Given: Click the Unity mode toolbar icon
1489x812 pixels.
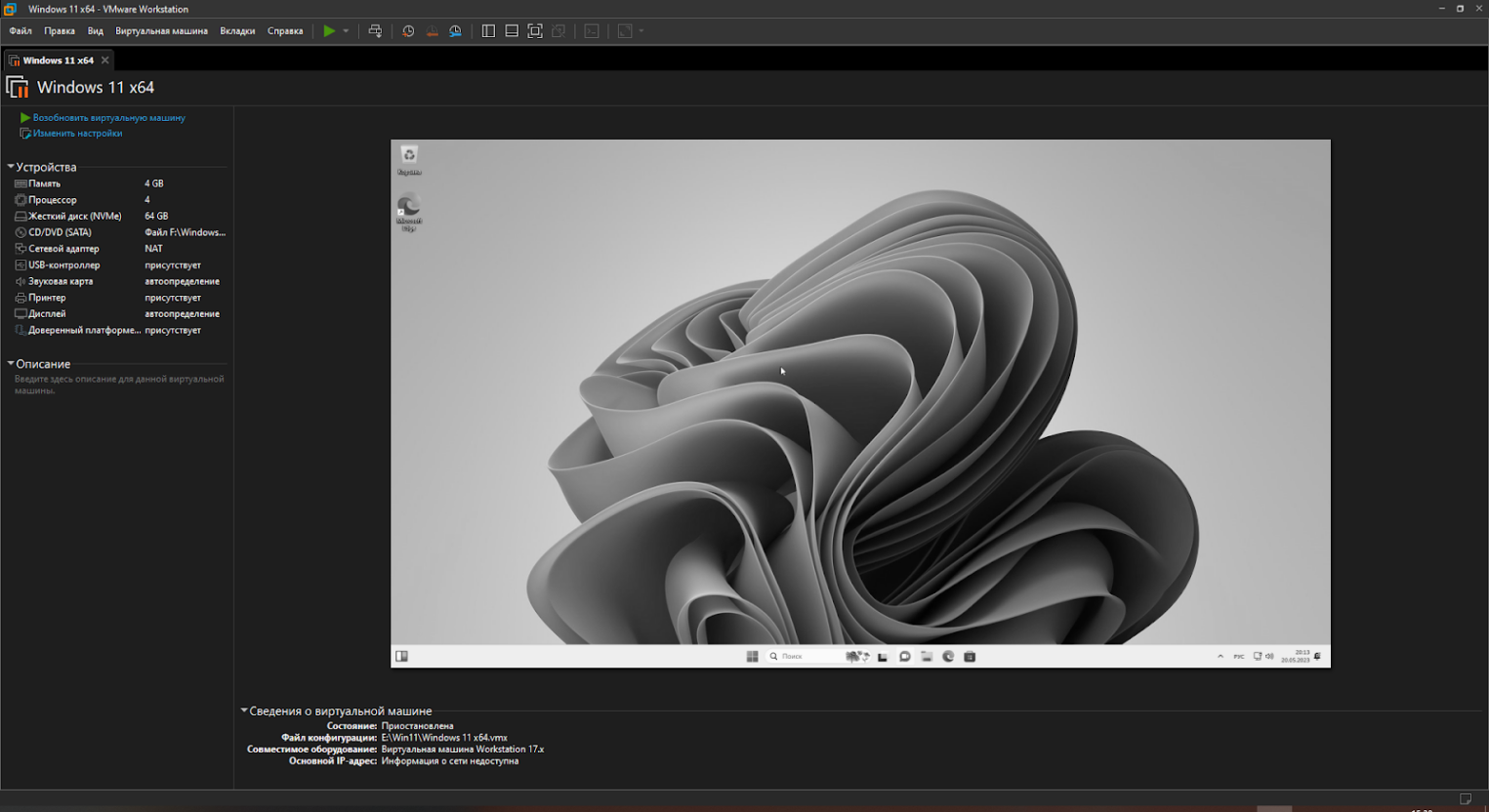Looking at the screenshot, I should click(x=558, y=31).
